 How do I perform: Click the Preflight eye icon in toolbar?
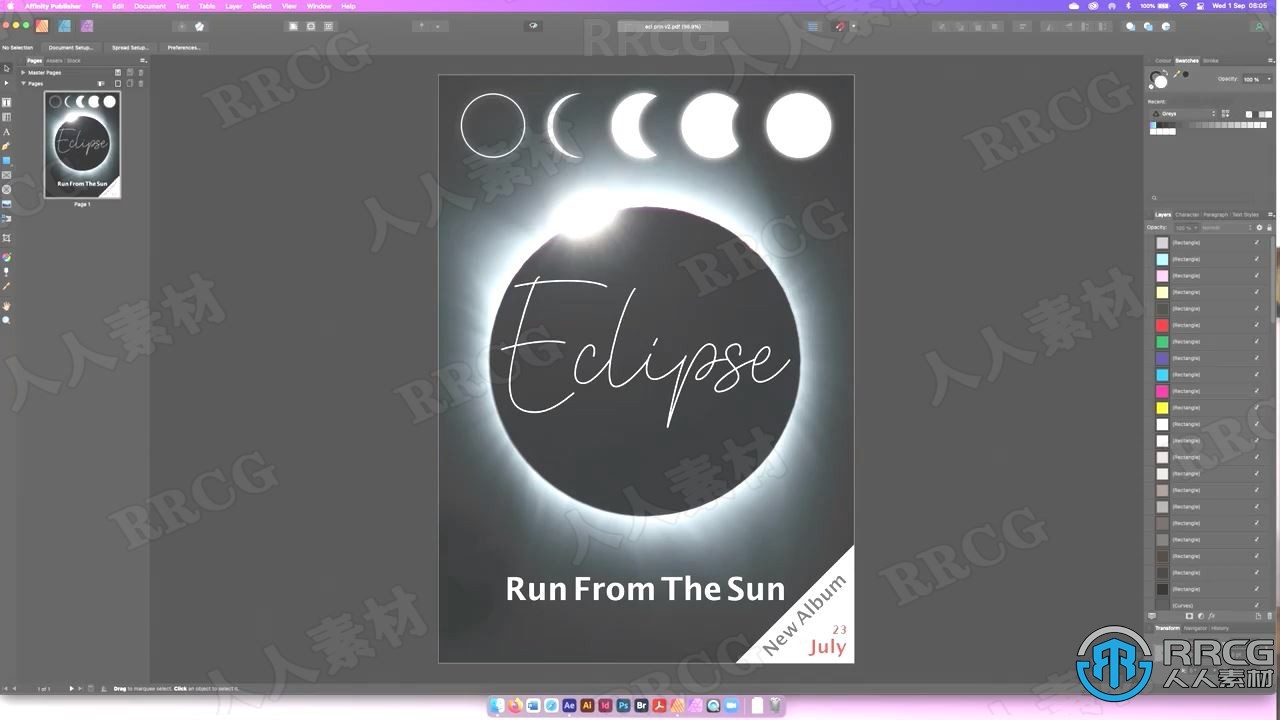coord(534,26)
